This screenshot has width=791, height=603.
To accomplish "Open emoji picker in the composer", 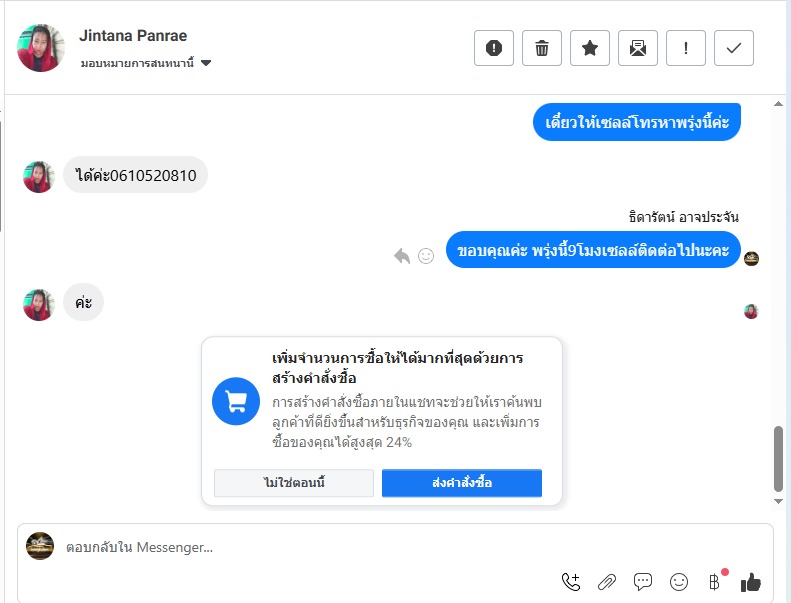I will click(x=679, y=582).
